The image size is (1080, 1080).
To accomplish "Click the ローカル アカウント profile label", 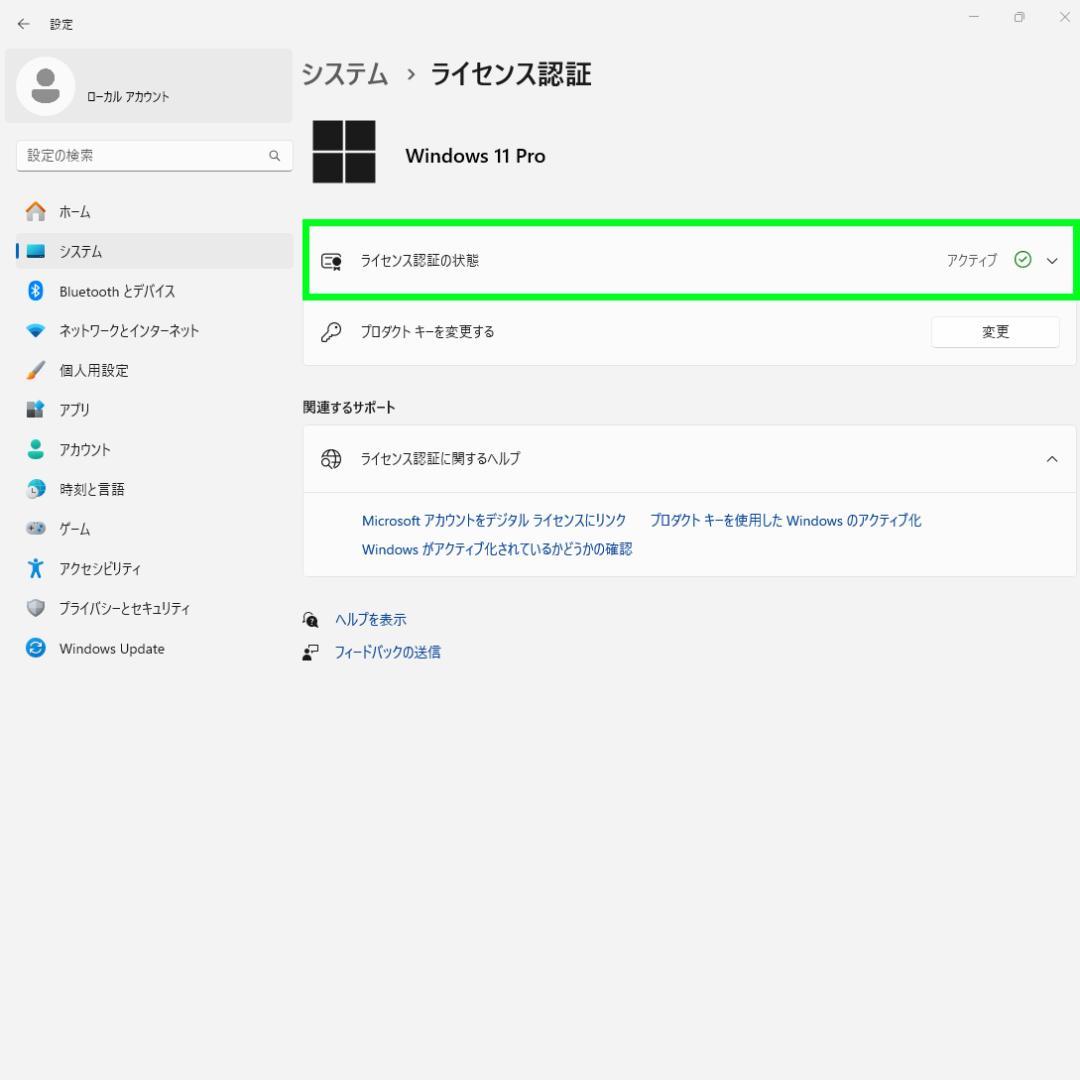I will (x=128, y=97).
